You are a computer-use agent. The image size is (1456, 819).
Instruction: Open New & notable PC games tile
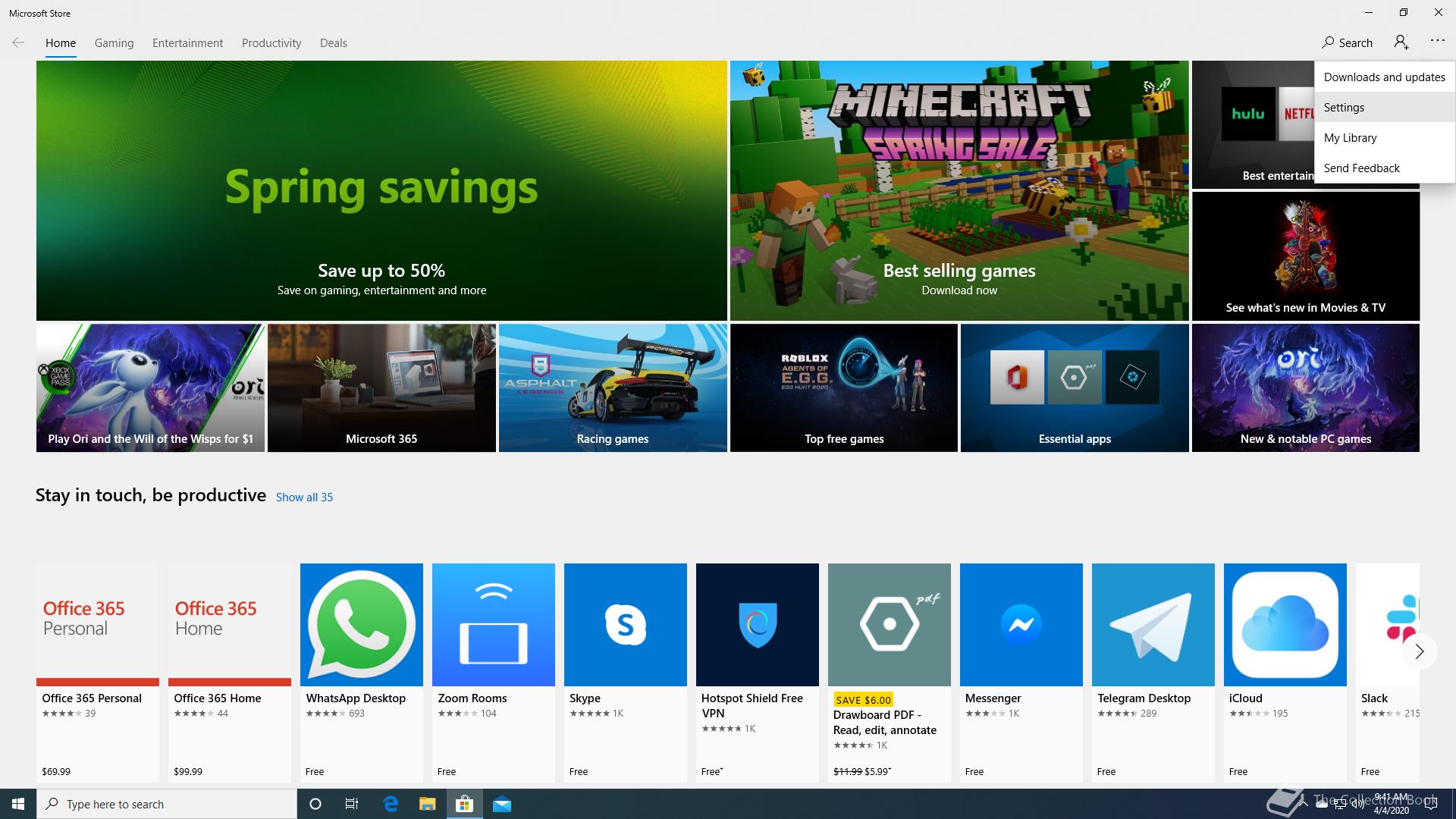(x=1305, y=388)
